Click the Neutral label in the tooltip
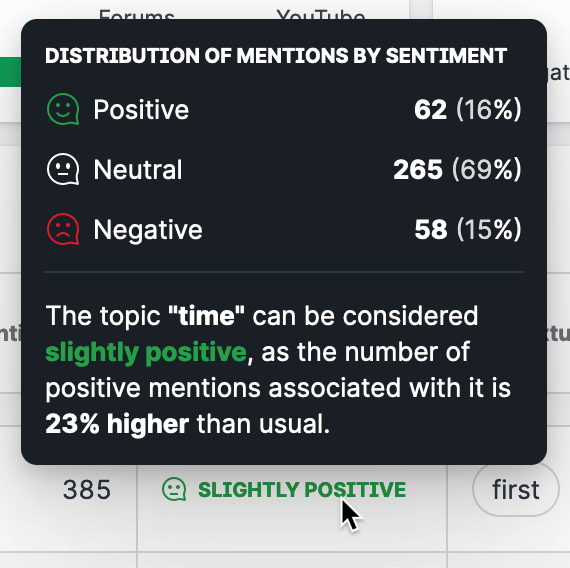The height and width of the screenshot is (568, 570). point(138,169)
